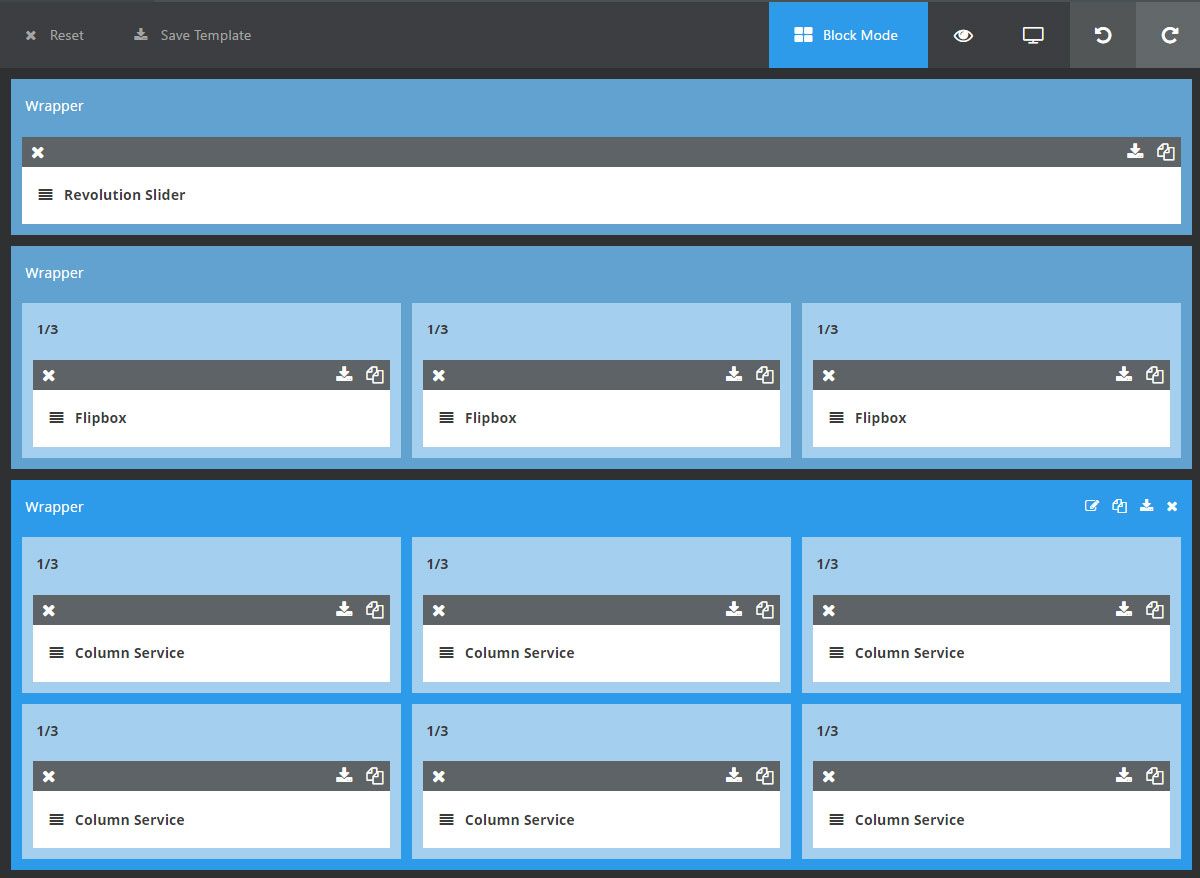
Task: Select the first Wrapper header label
Action: [x=54, y=106]
